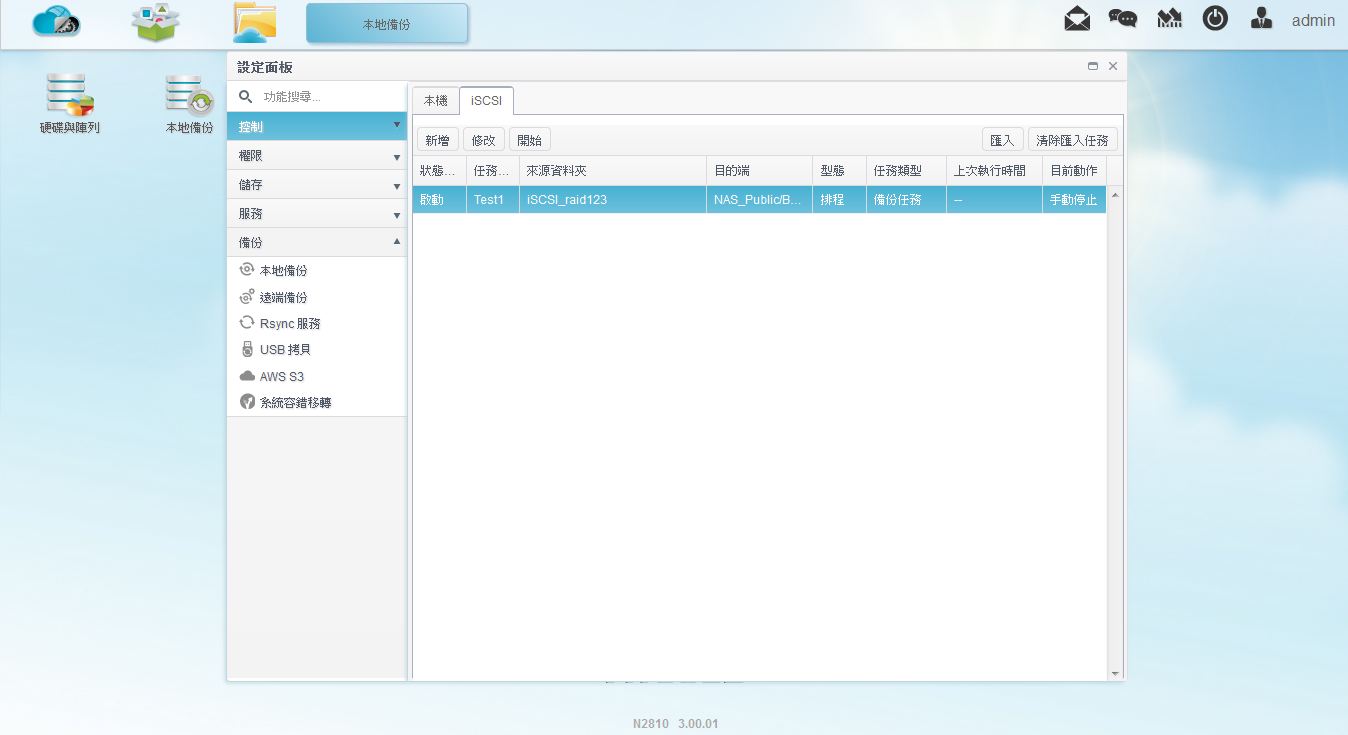
Task: Open the App Center box icon
Action: pyautogui.click(x=155, y=22)
